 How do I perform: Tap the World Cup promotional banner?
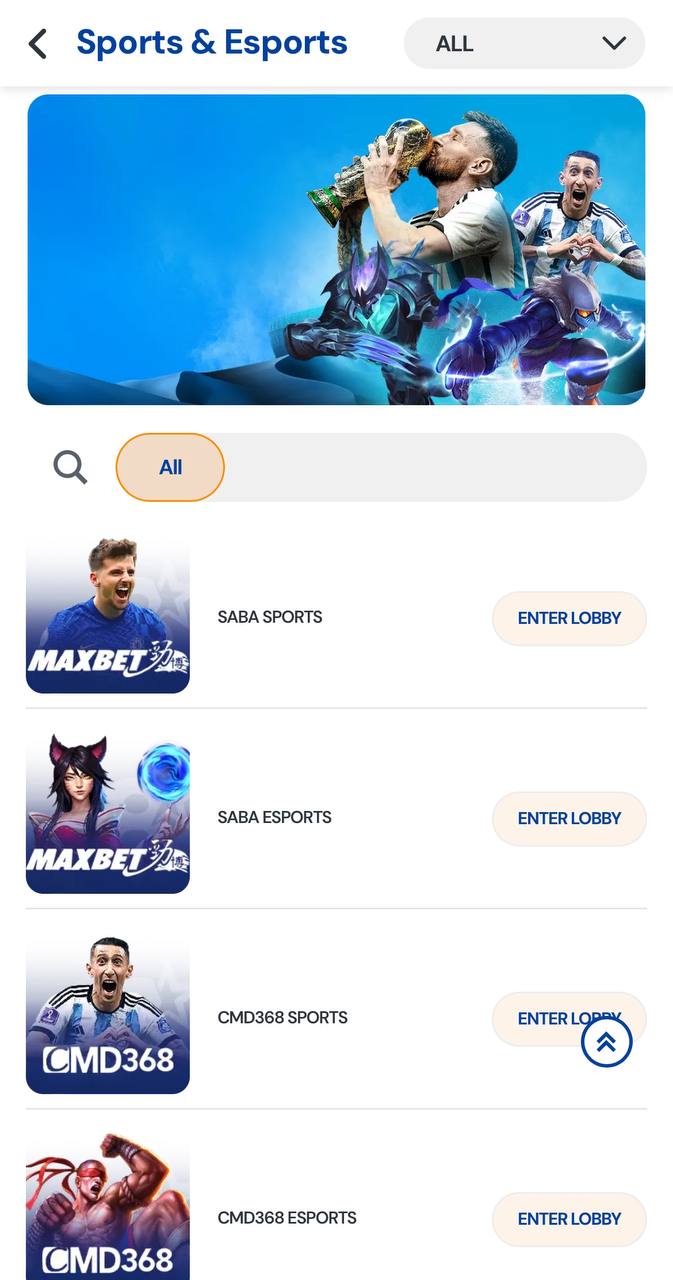click(336, 250)
